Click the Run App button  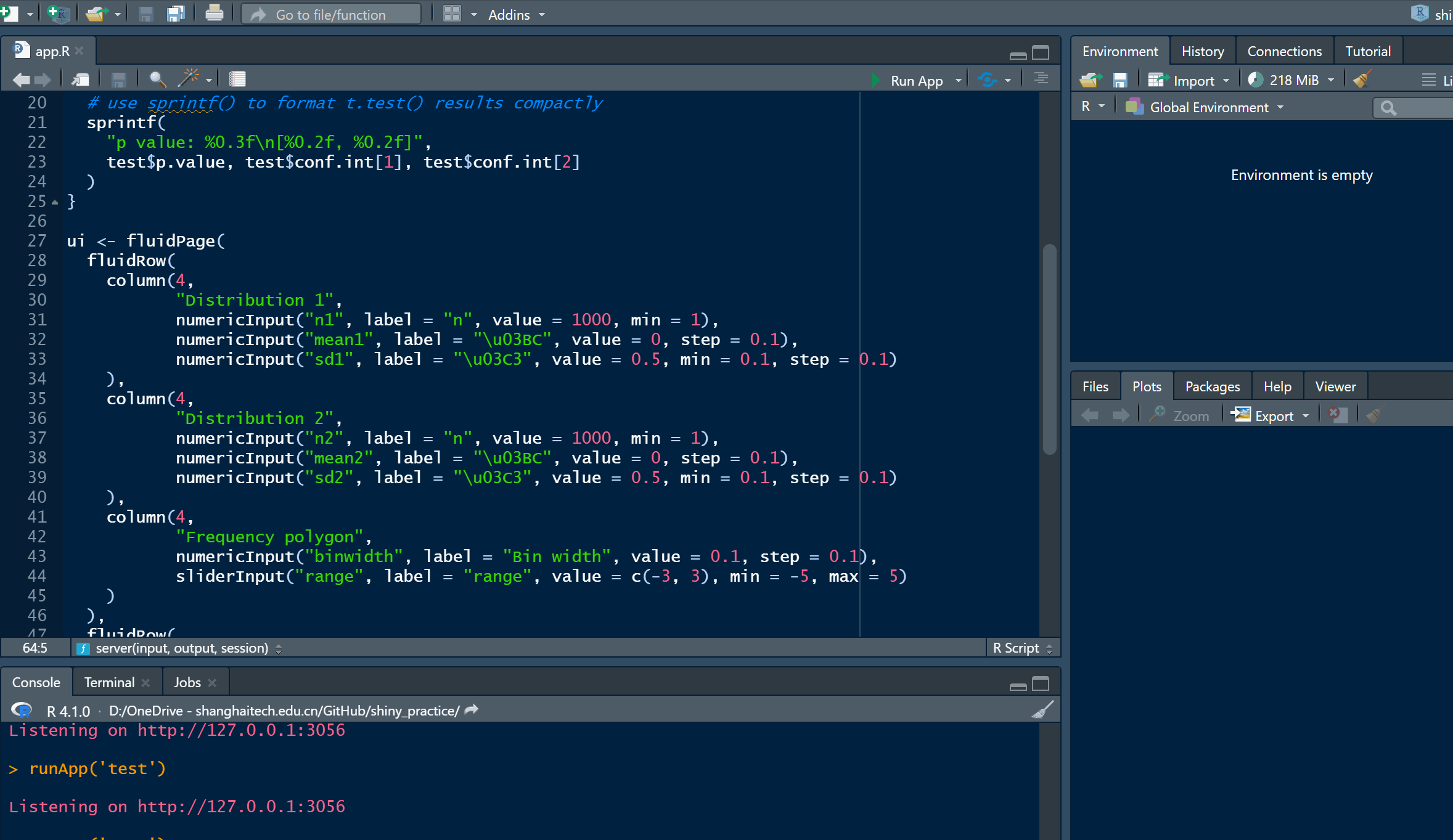909,81
